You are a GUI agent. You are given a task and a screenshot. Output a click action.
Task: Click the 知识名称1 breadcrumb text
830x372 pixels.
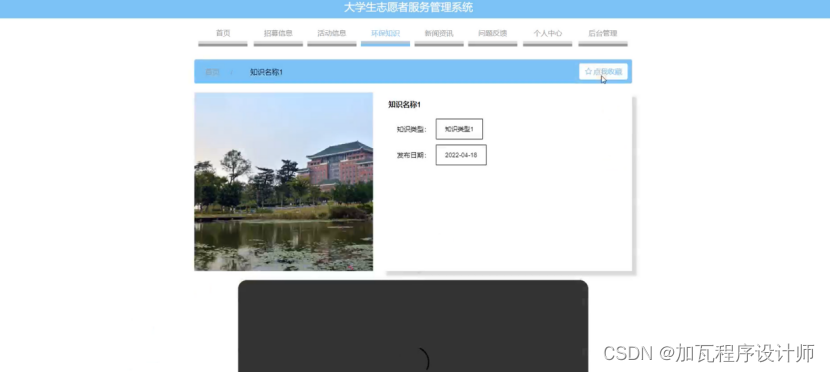[266, 72]
